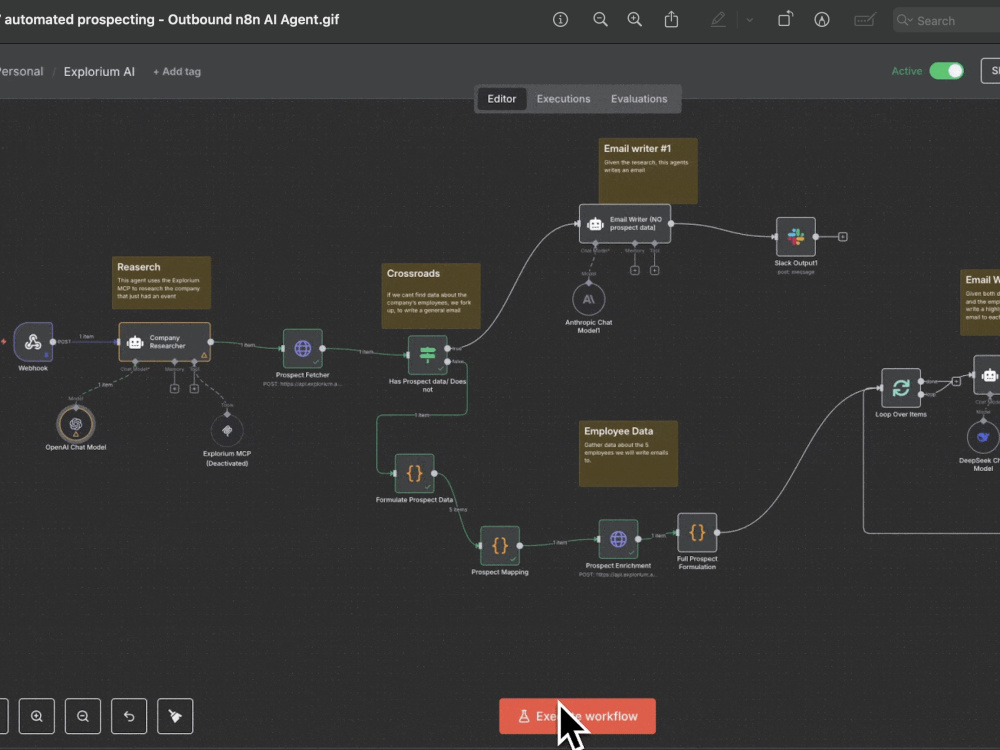Add Memory to Email Writer via plus
The image size is (1000, 750).
point(635,270)
